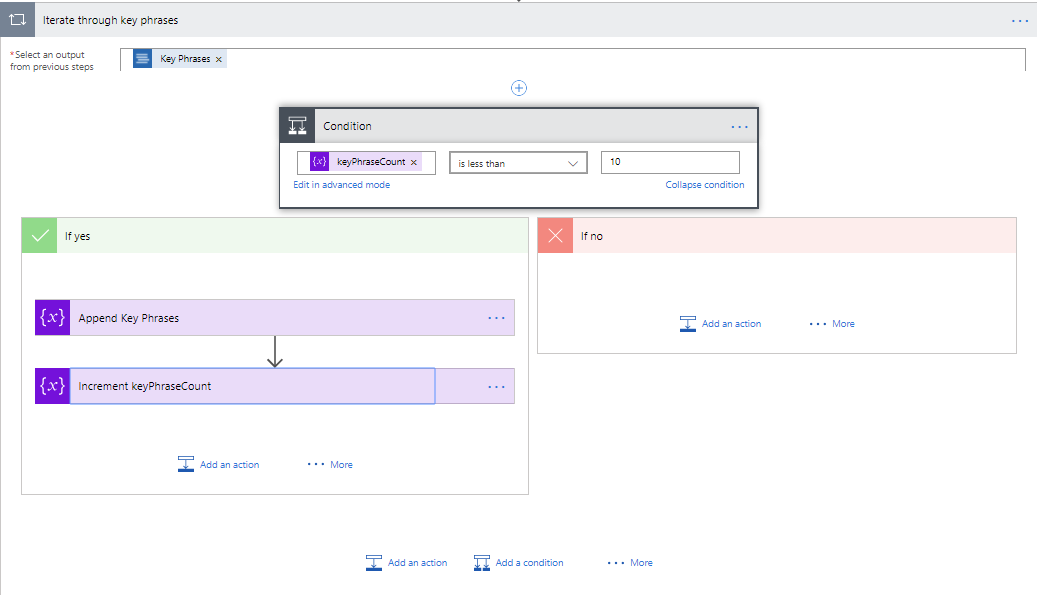Click the Condition card's branching icon
This screenshot has width=1037, height=595.
(x=297, y=126)
